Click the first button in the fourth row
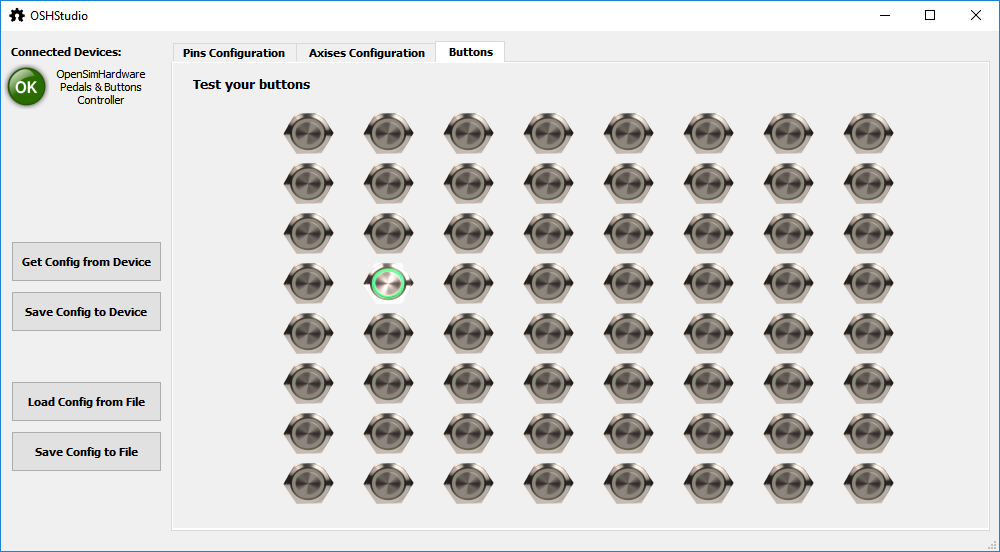The image size is (1000, 552). (x=308, y=283)
